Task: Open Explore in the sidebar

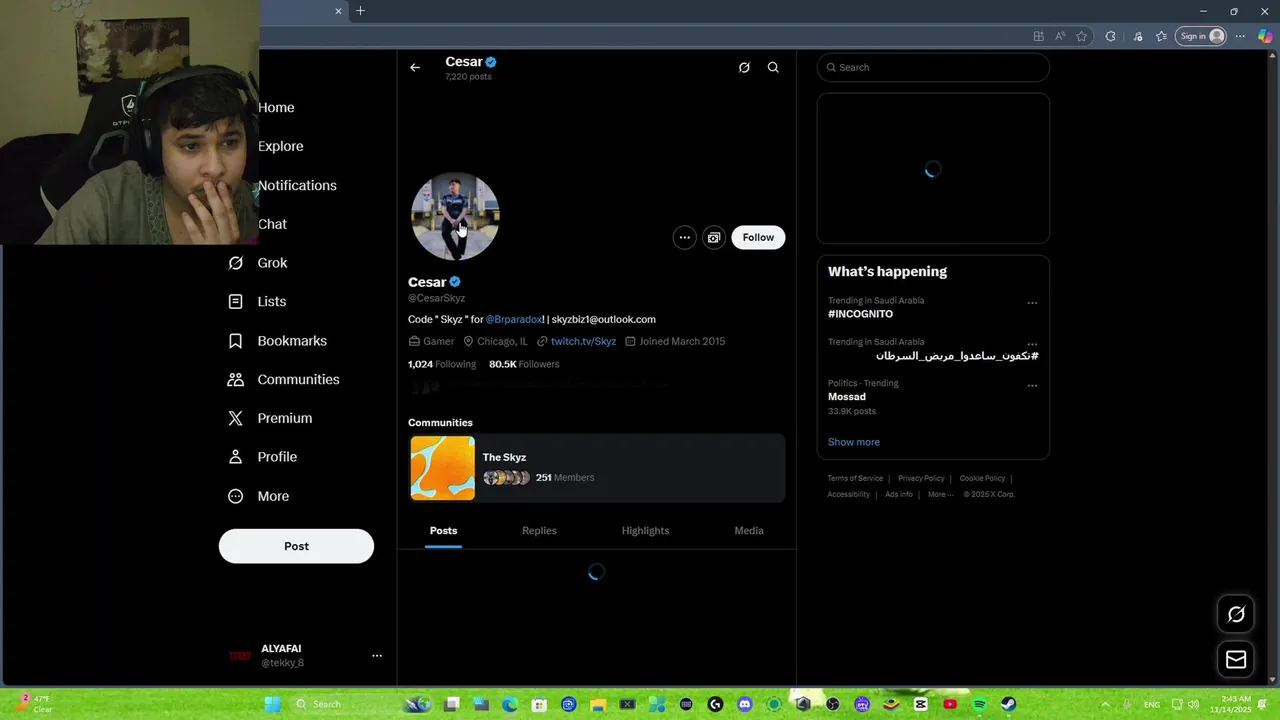Action: click(280, 146)
